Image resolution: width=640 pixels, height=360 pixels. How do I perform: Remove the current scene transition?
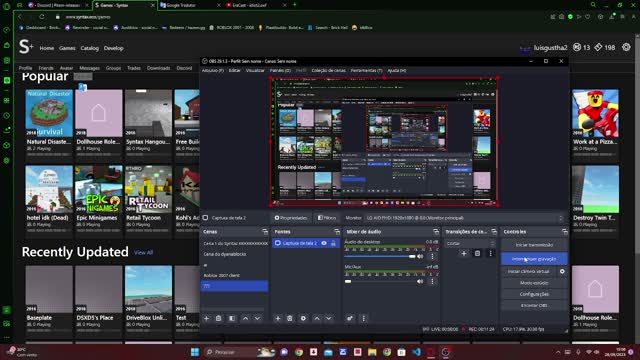tap(477, 253)
